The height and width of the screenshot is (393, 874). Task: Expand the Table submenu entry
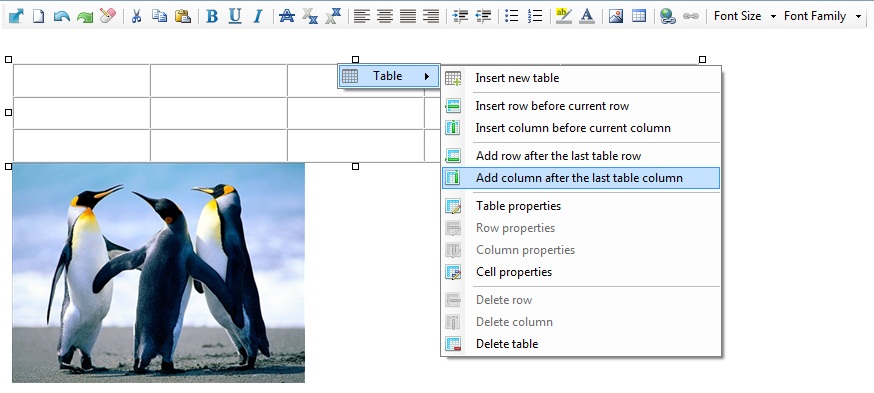pos(389,76)
